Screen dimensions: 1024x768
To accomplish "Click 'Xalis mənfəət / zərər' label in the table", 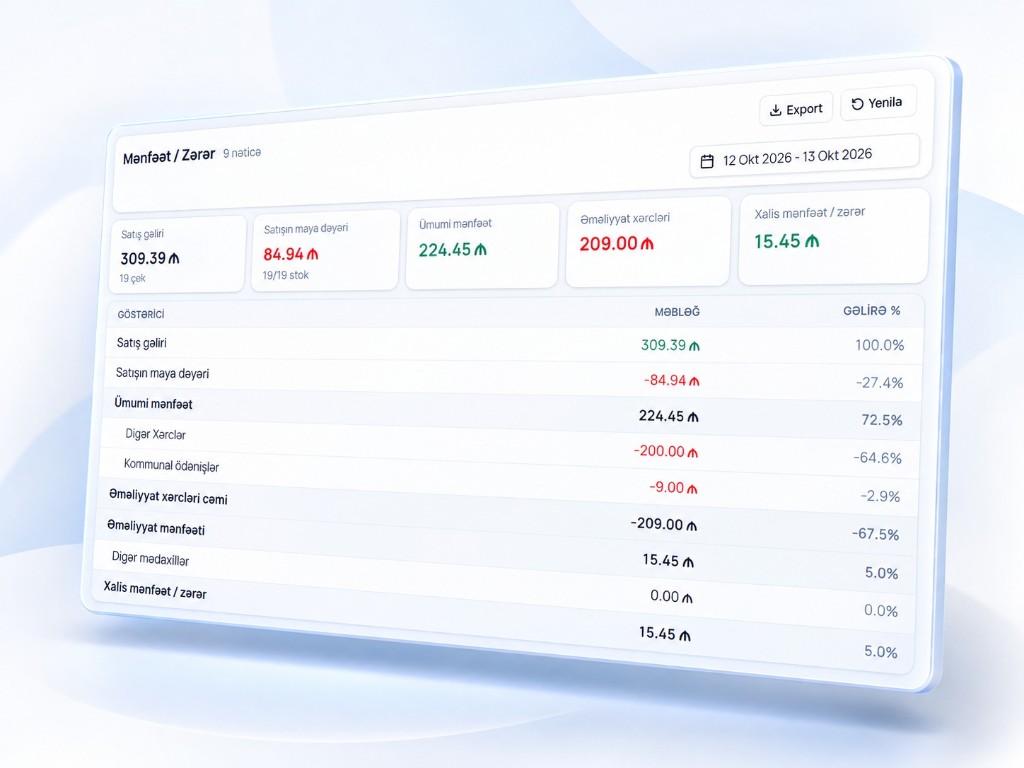I will 155,590.
